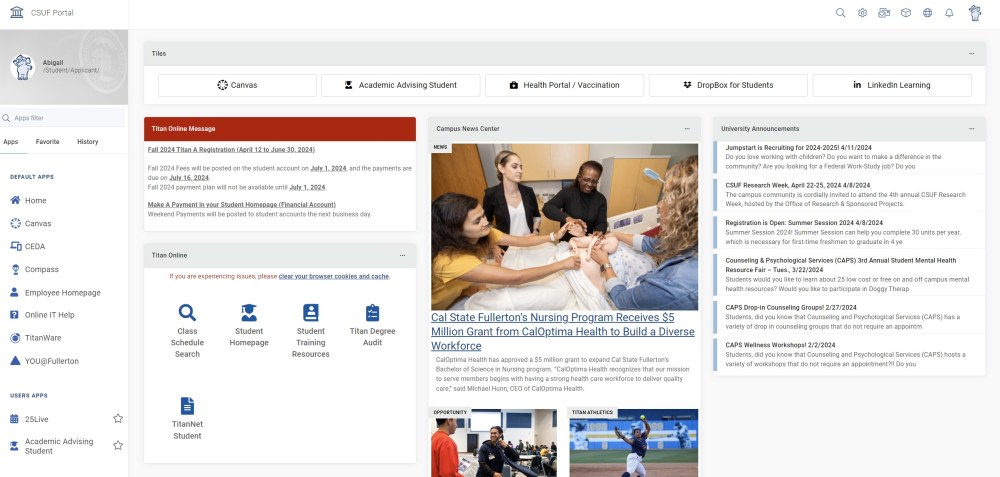Click clear your browser cookies and cache link
The height and width of the screenshot is (477, 1000).
(x=334, y=277)
